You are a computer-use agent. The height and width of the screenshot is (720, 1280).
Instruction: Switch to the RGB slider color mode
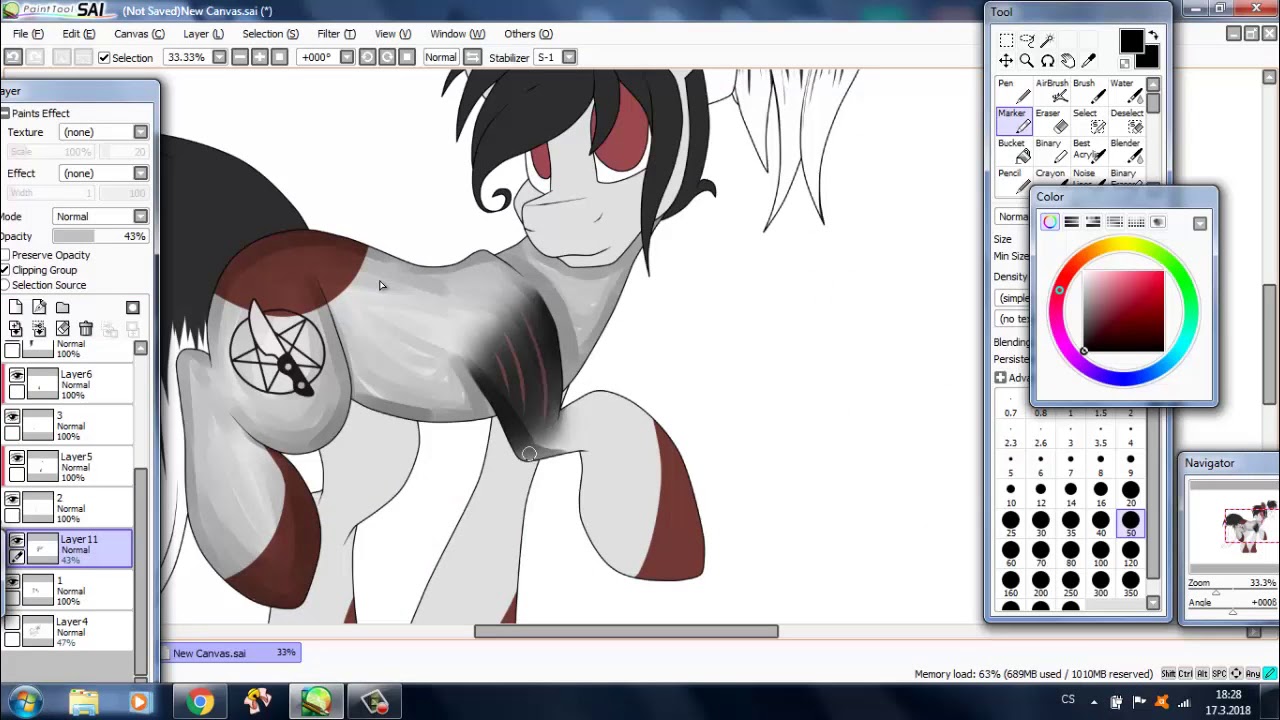pos(1071,222)
